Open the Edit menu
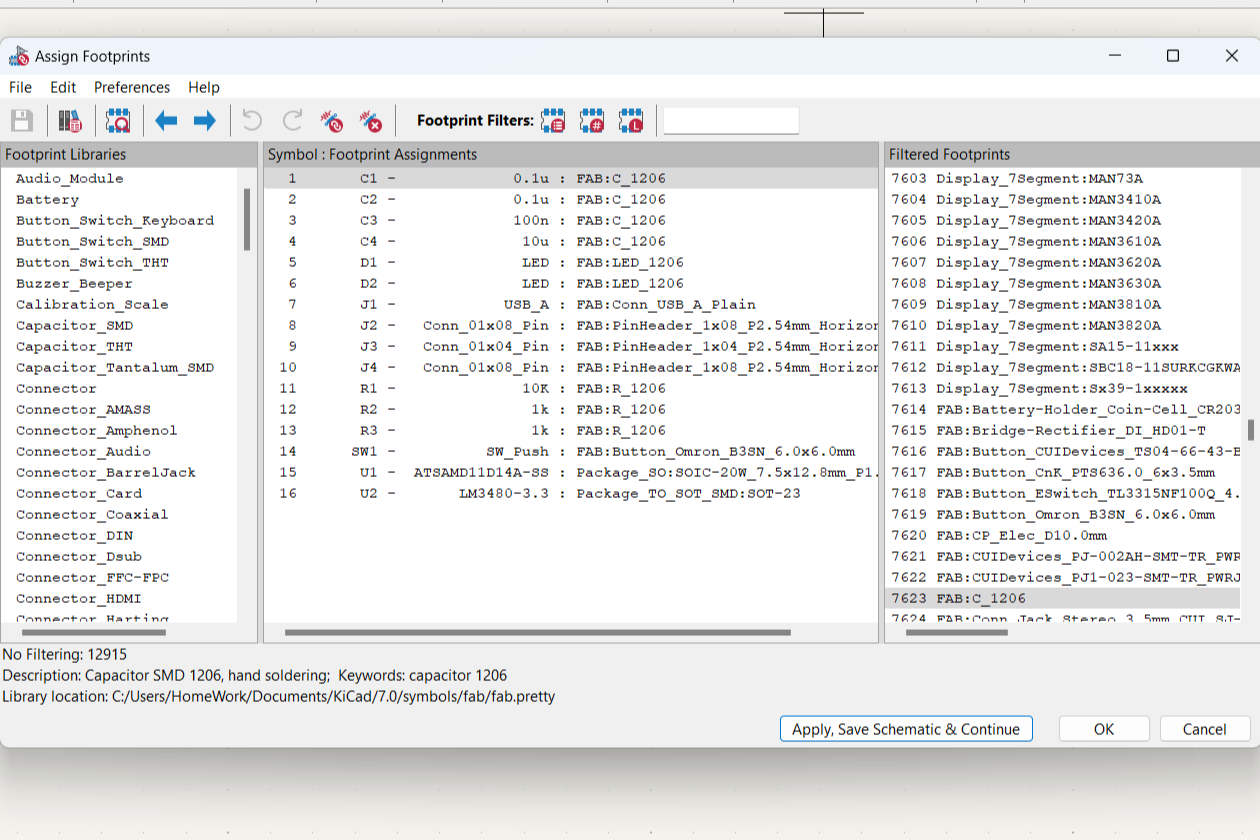Screen dimensions: 1260x840 (x=63, y=87)
